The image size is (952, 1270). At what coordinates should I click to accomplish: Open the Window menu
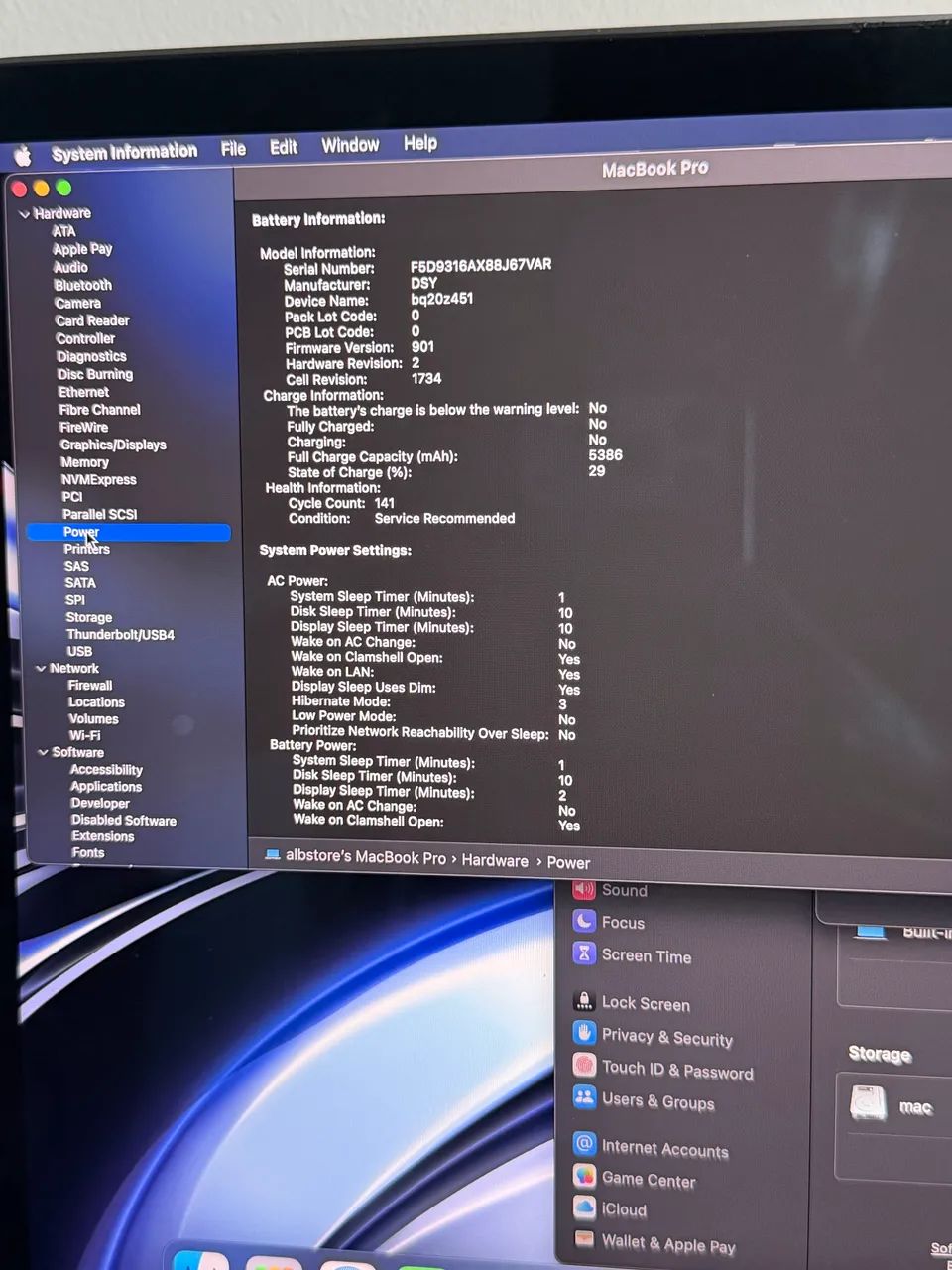350,145
